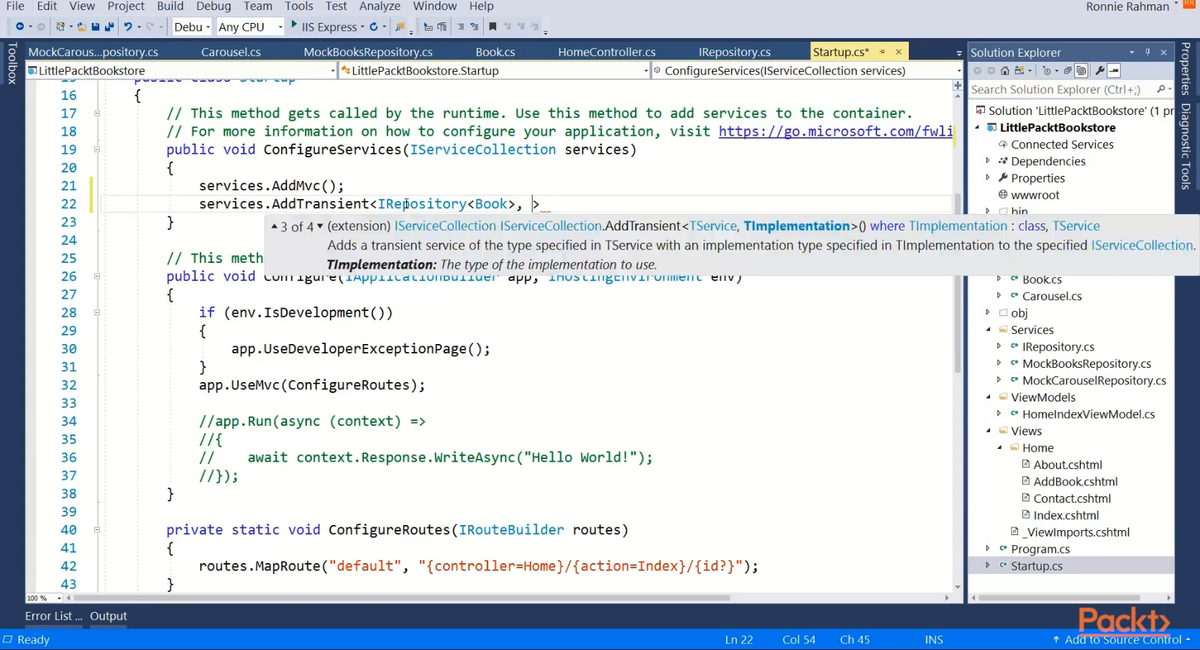This screenshot has width=1200, height=650.
Task: Expand the Startup.cs tree node
Action: (988, 566)
